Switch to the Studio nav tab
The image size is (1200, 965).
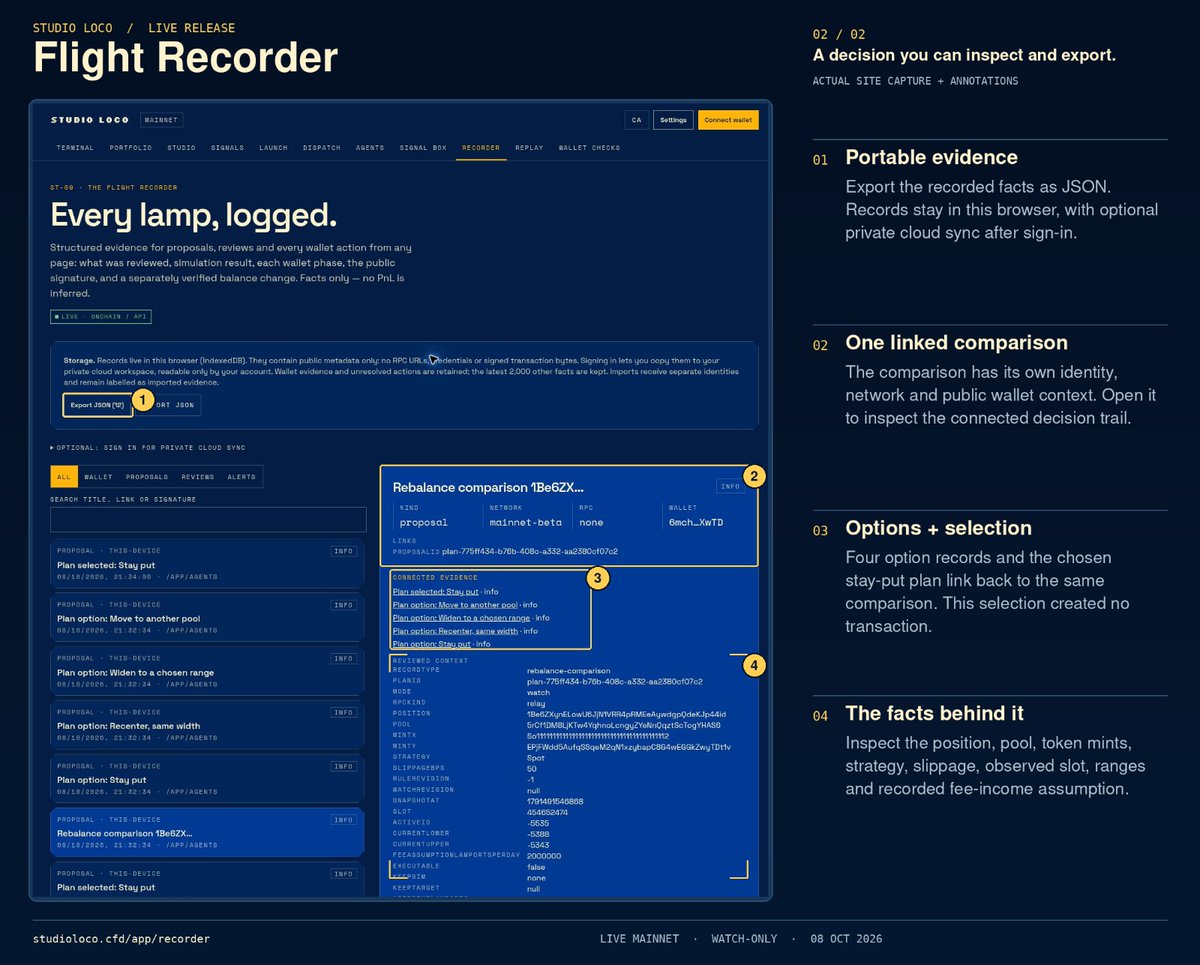pos(181,148)
